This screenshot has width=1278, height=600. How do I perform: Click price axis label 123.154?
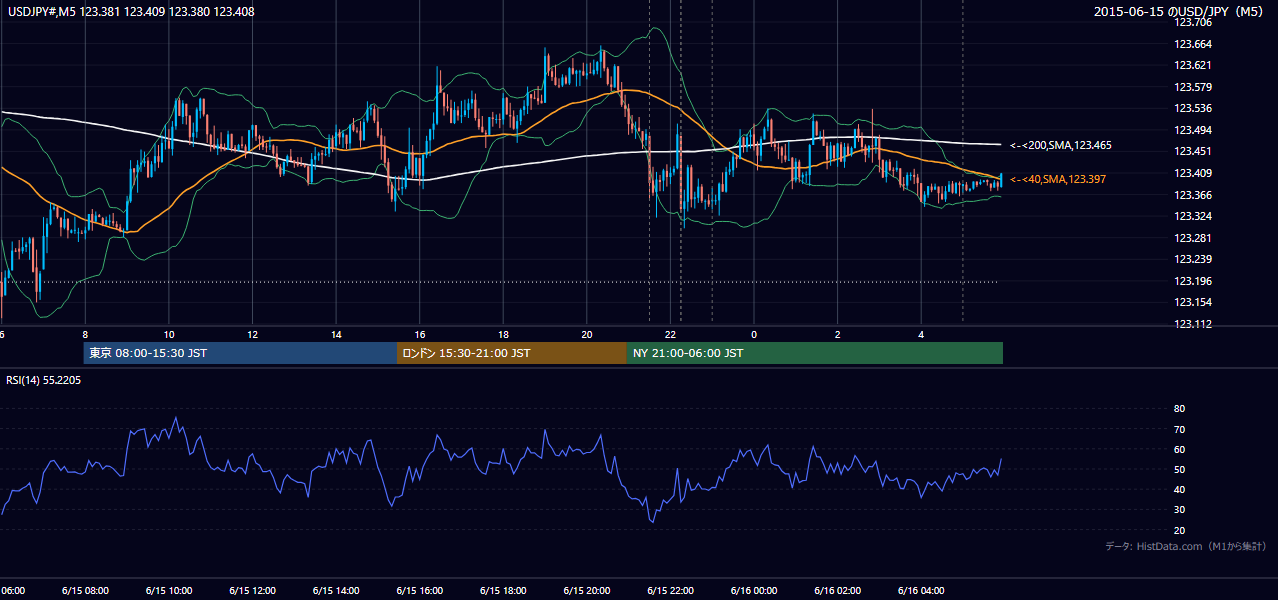[x=1192, y=302]
